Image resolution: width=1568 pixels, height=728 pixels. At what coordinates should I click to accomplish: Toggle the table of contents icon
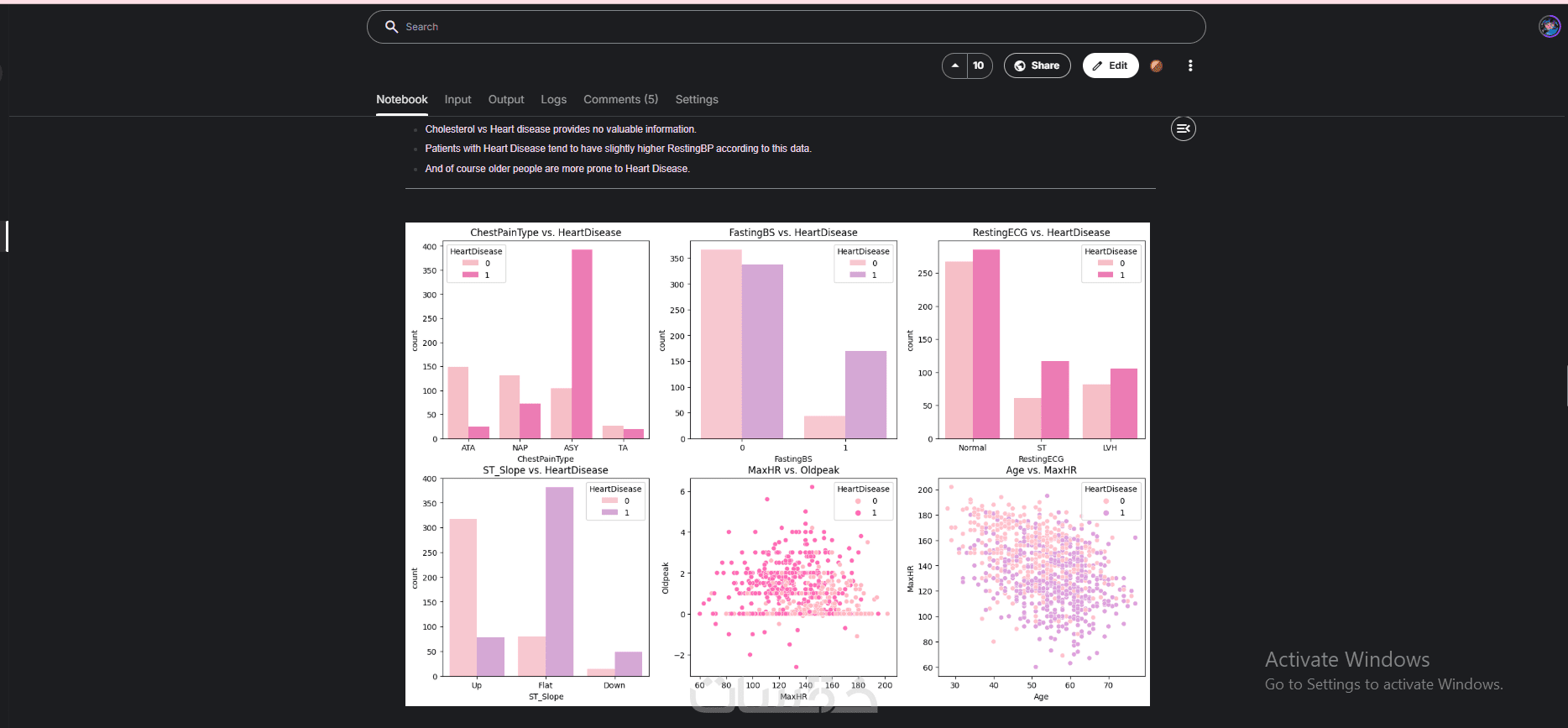click(1184, 128)
